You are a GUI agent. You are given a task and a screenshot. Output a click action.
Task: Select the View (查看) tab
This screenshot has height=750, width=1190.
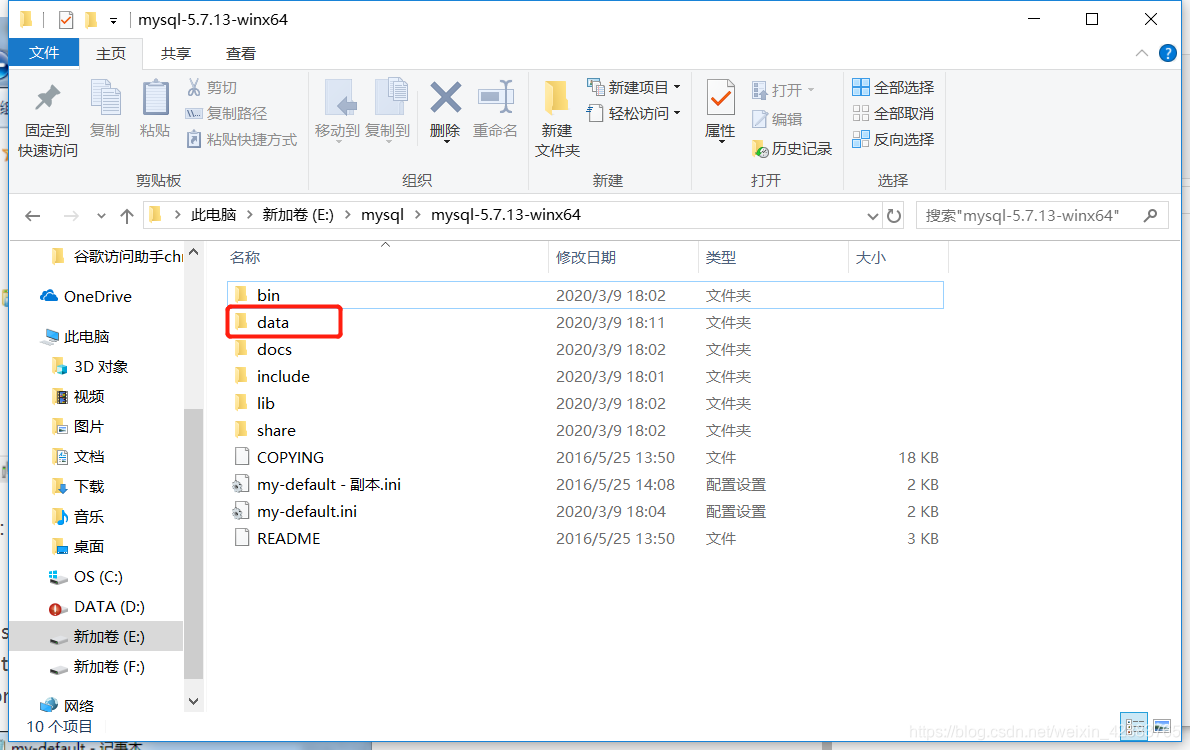coord(241,53)
